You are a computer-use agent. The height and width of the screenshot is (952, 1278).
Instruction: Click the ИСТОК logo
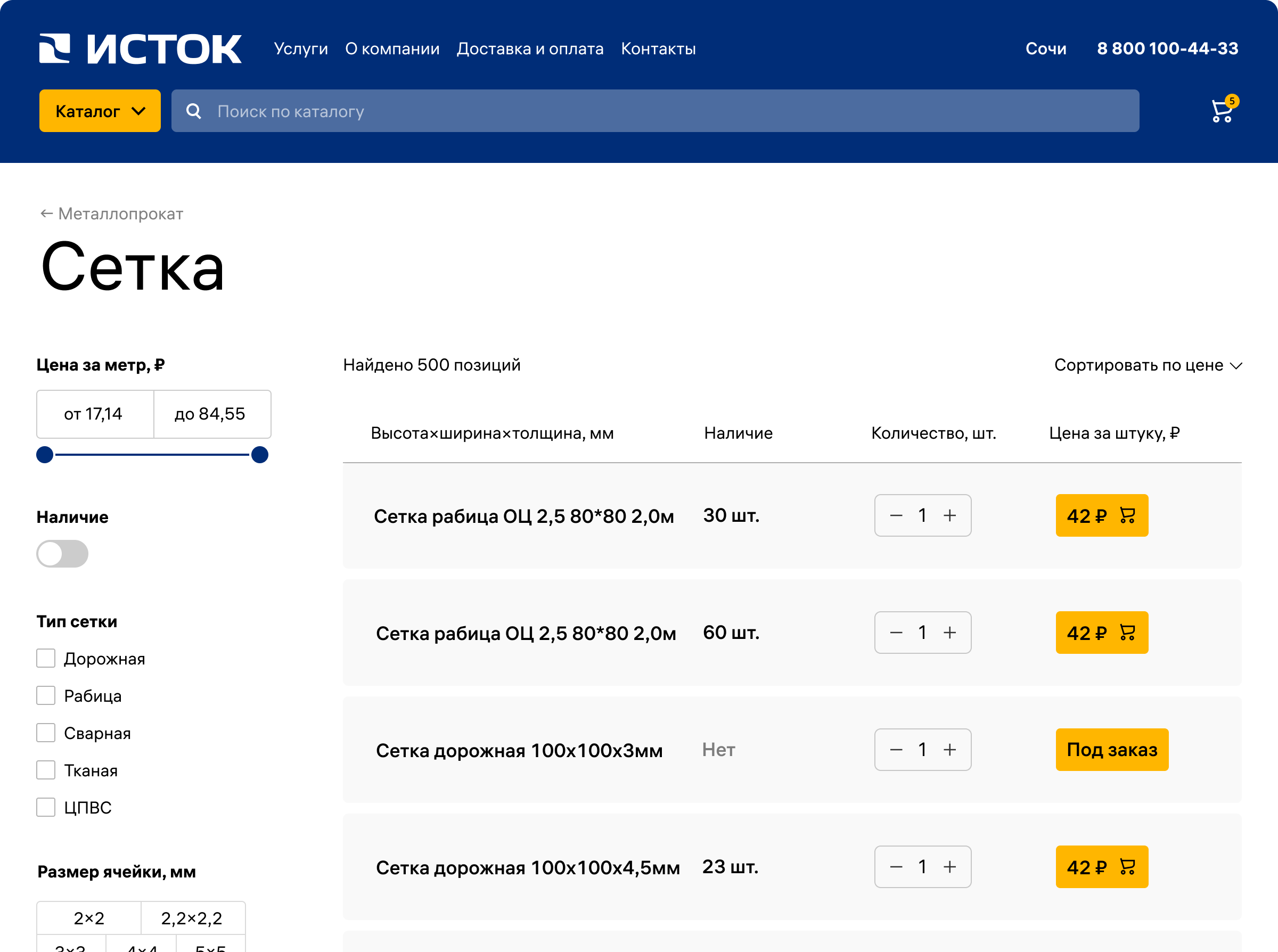140,49
